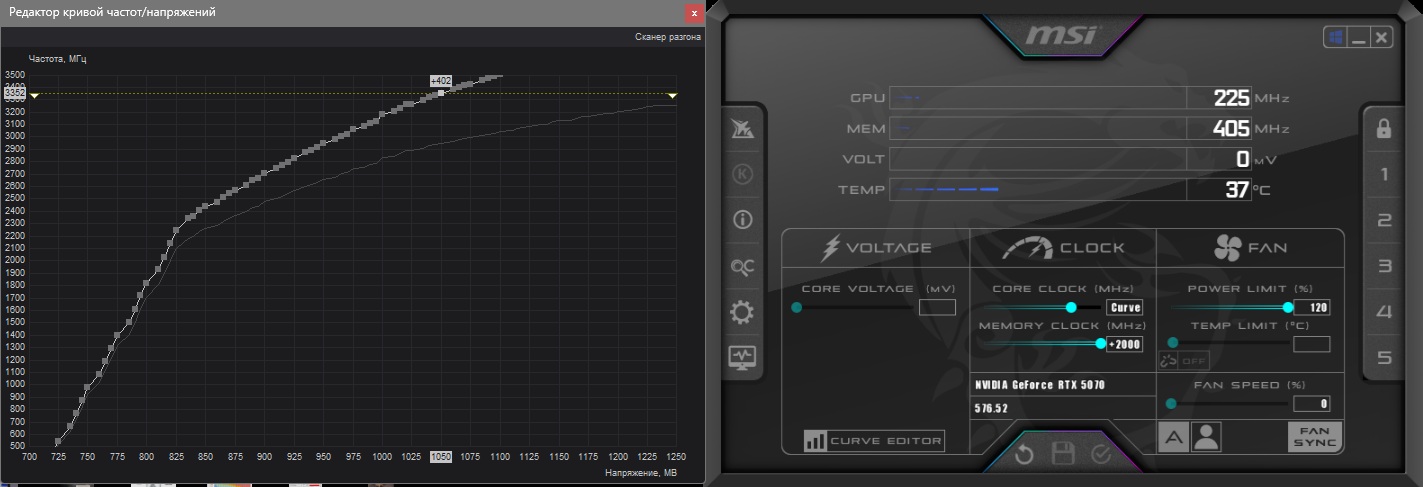Click the empty Temp Limit value field
This screenshot has height=487, width=1423.
pyautogui.click(x=1311, y=344)
